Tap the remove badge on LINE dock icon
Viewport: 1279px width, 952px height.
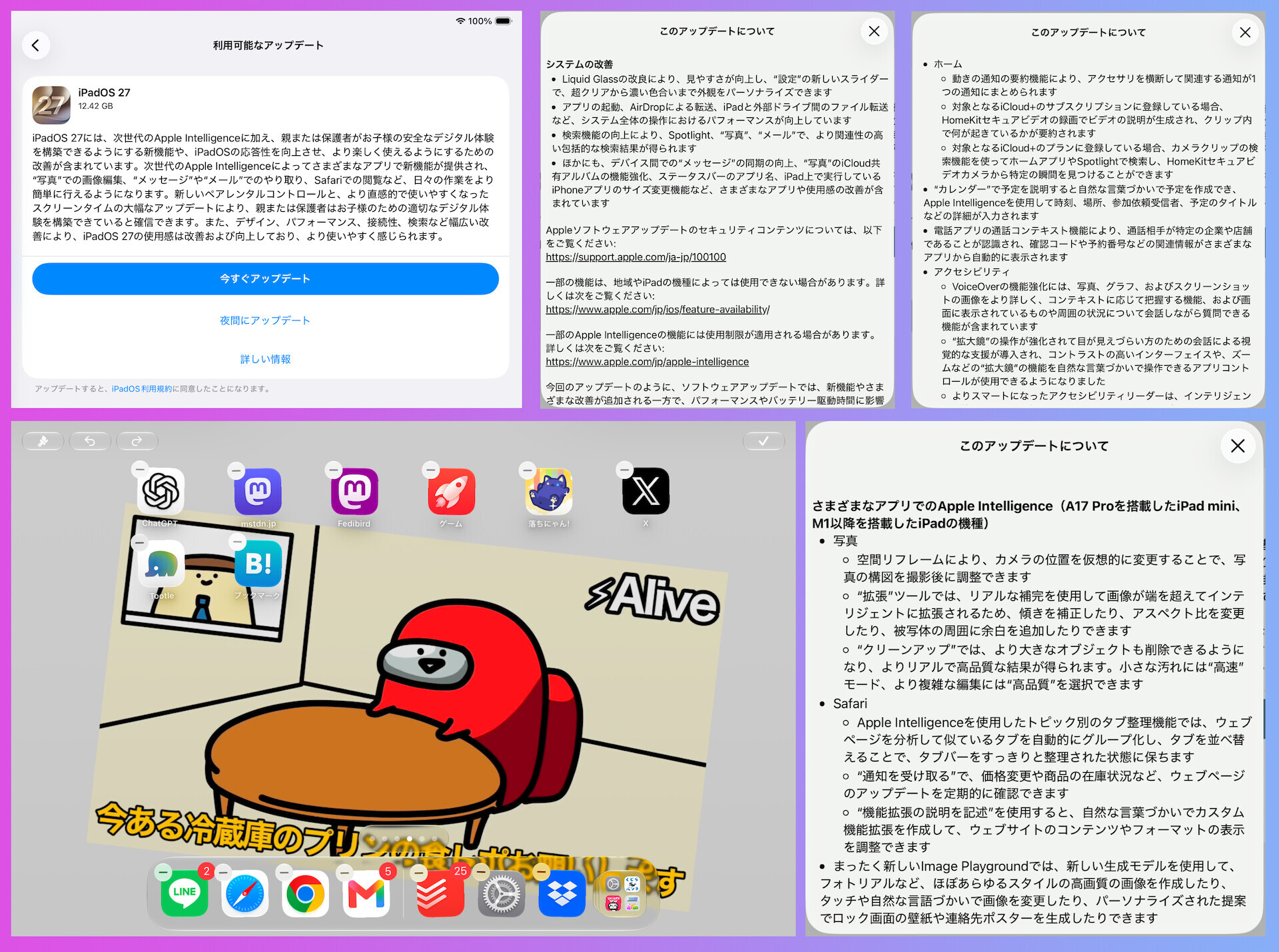click(x=163, y=871)
